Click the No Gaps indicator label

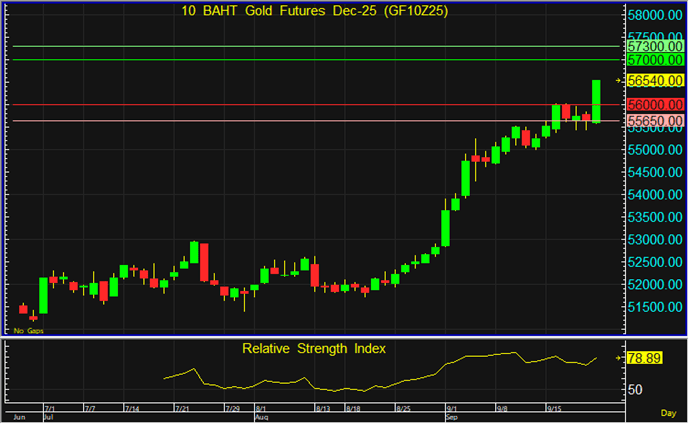pos(27,330)
